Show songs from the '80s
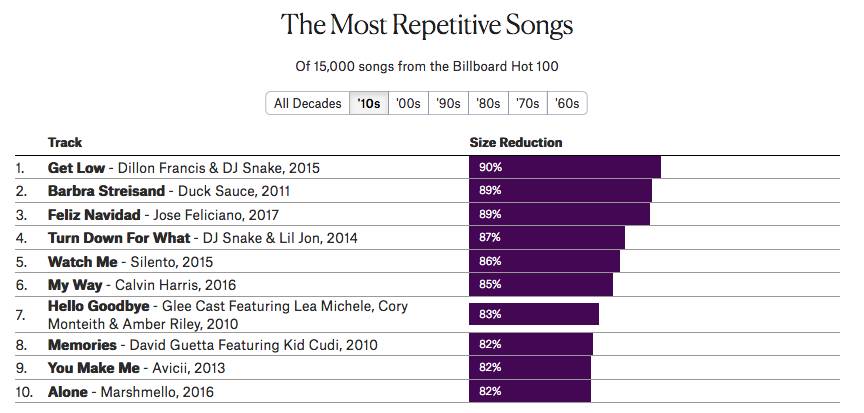The image size is (864, 413). [487, 103]
